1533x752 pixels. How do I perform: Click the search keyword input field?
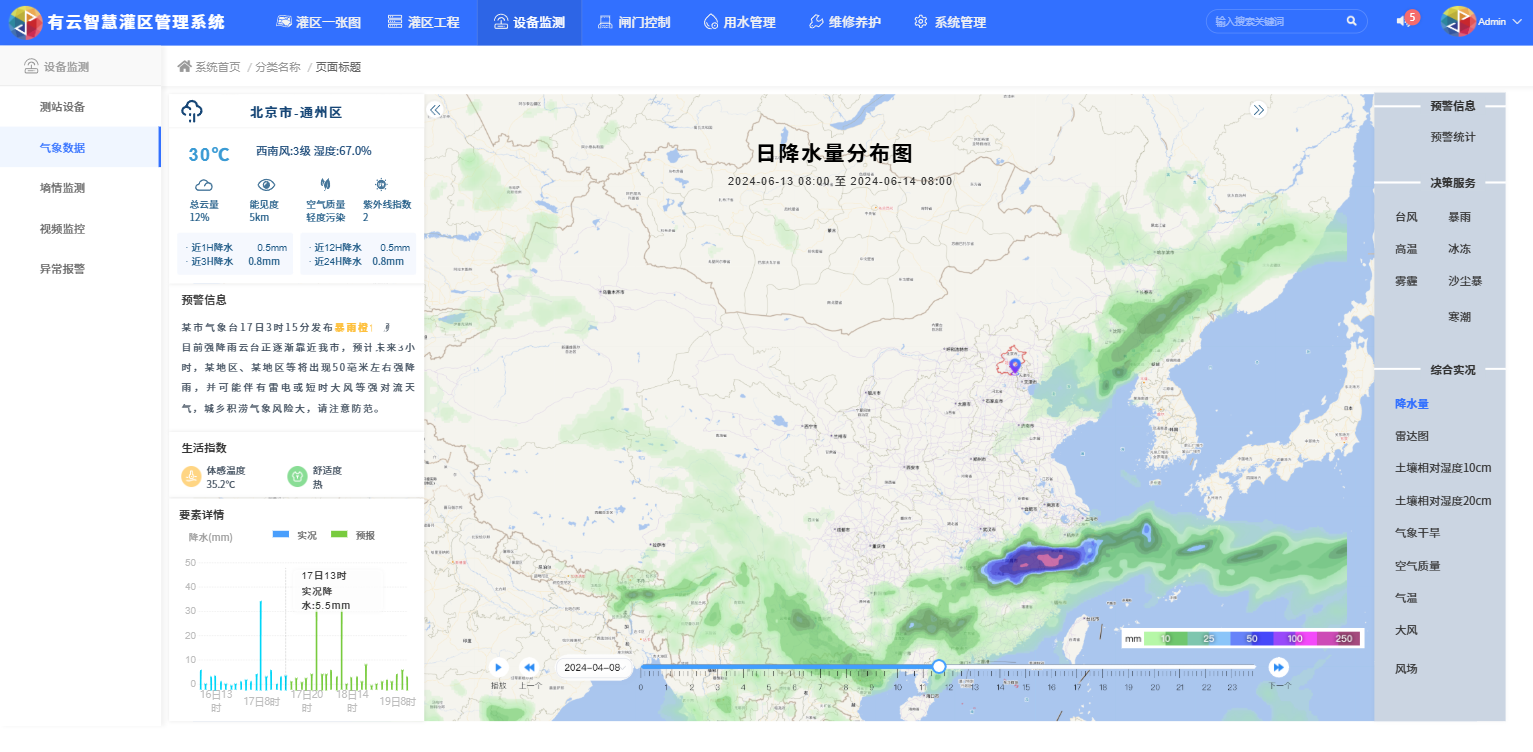tap(1274, 21)
